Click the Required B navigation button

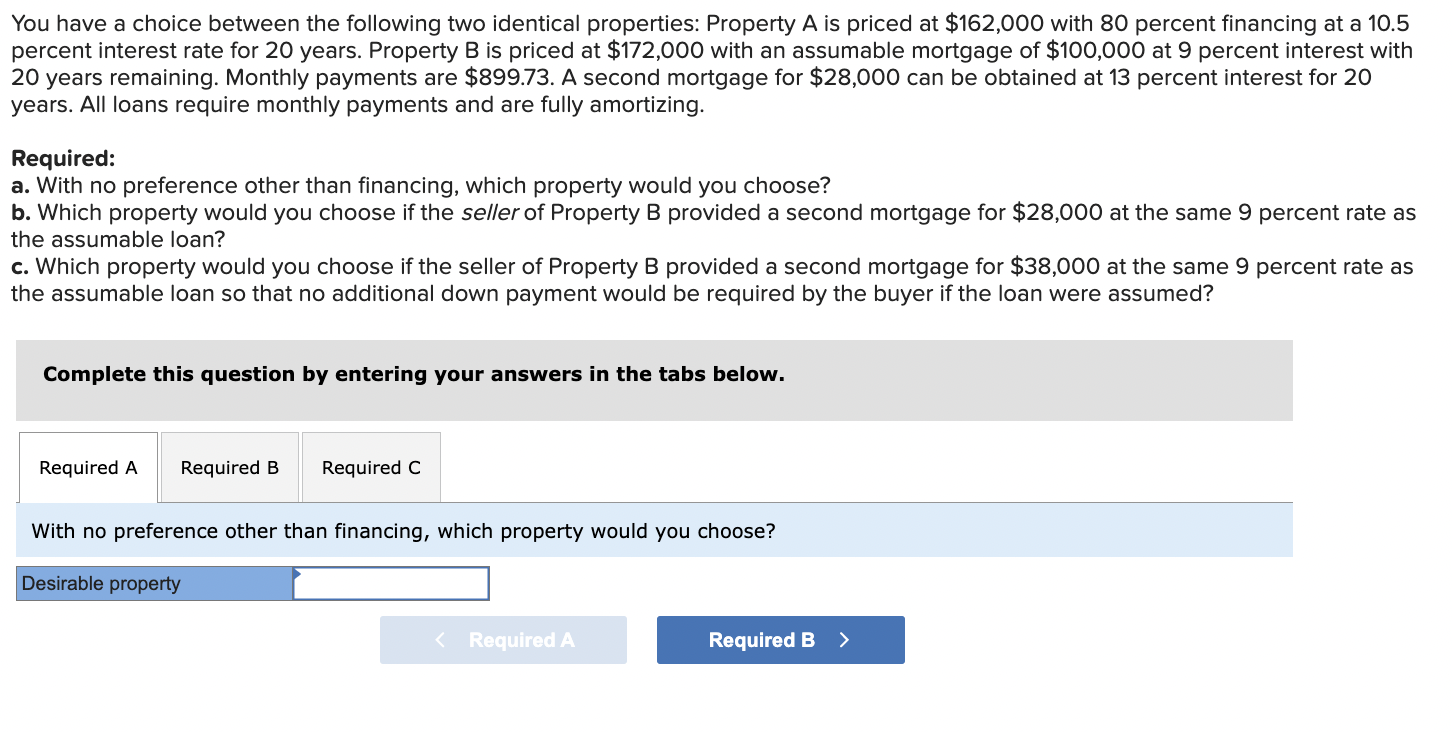(x=780, y=640)
